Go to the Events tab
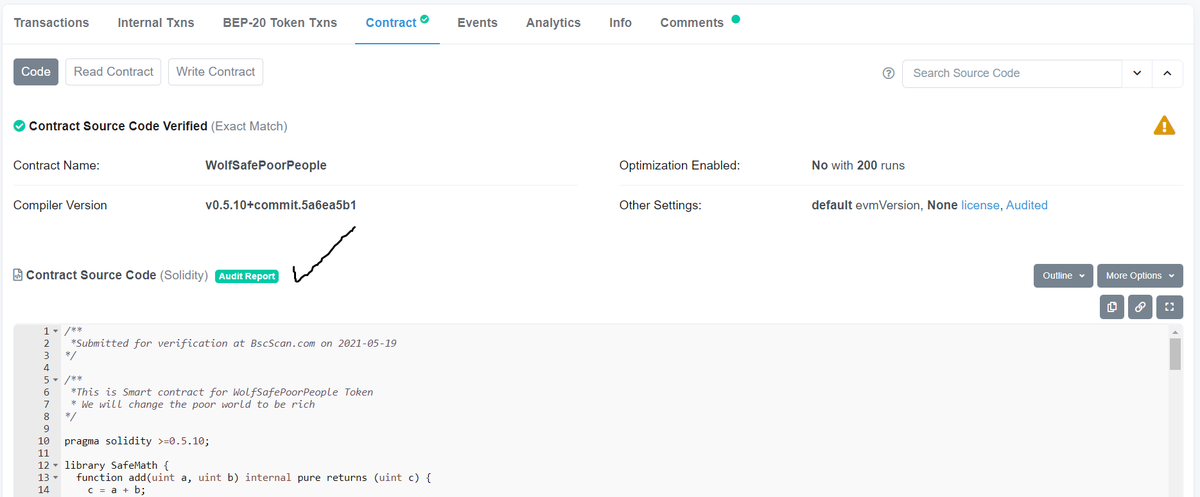1200x497 pixels. click(477, 22)
